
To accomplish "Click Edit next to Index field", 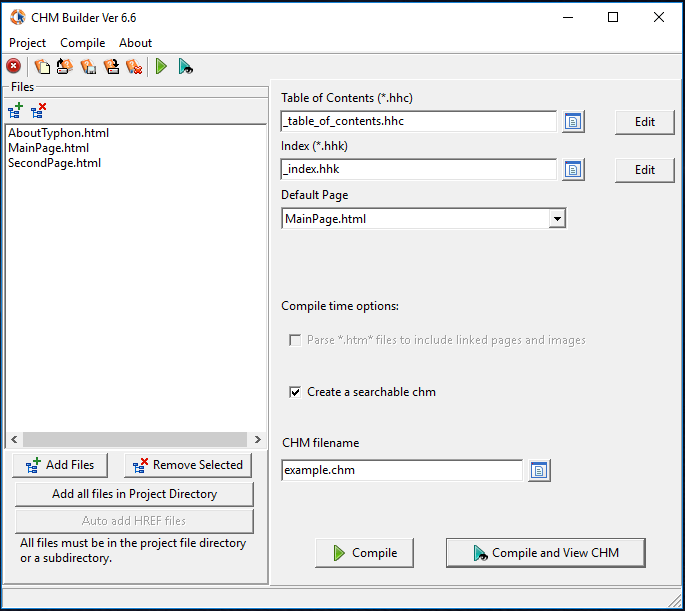I will 645,170.
